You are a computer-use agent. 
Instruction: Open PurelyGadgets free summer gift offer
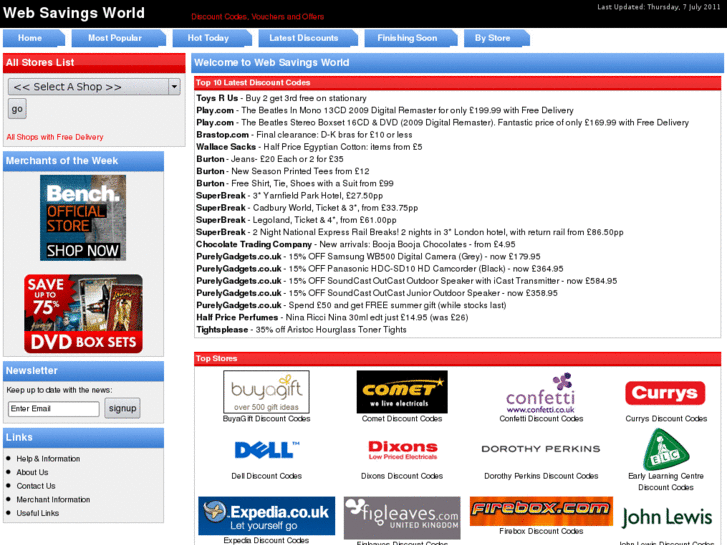pos(351,305)
